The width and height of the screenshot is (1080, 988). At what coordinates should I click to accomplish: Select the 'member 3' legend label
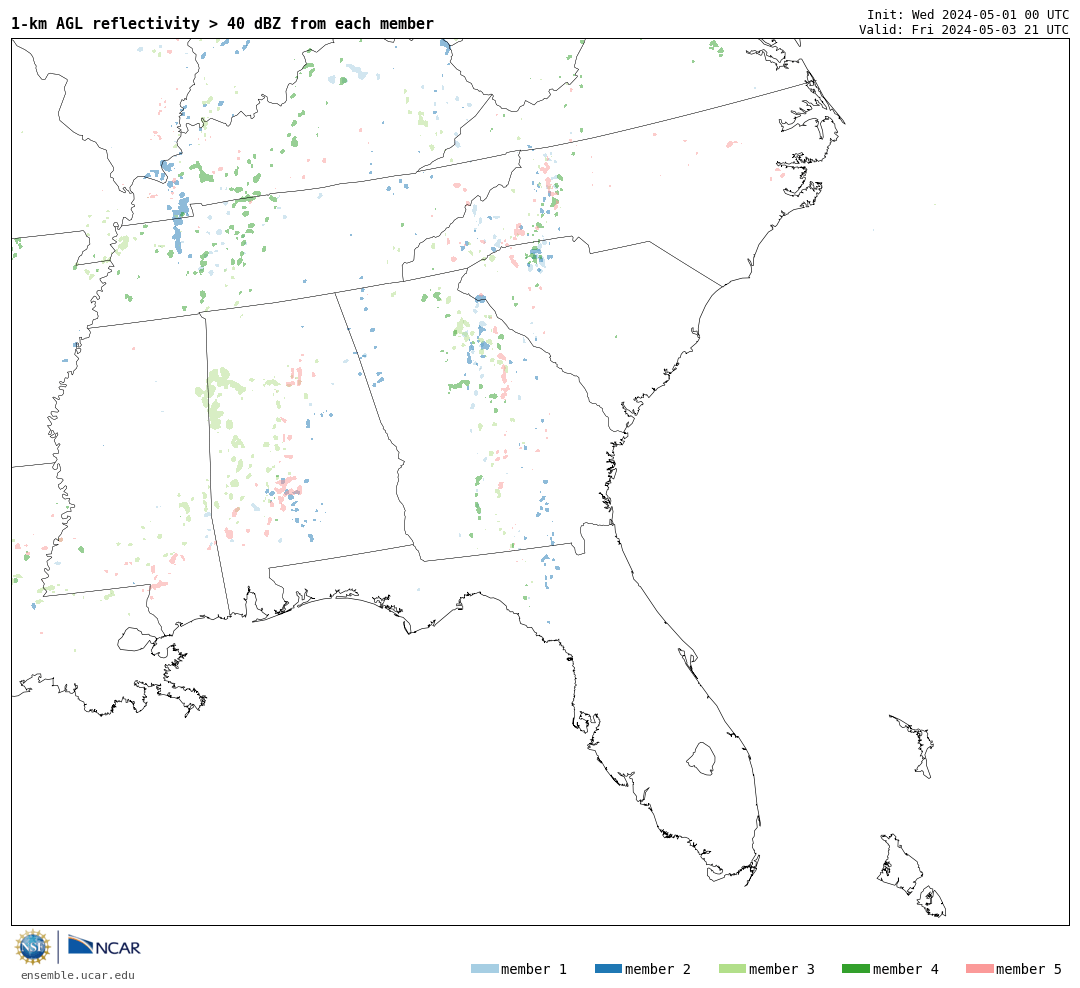782,969
